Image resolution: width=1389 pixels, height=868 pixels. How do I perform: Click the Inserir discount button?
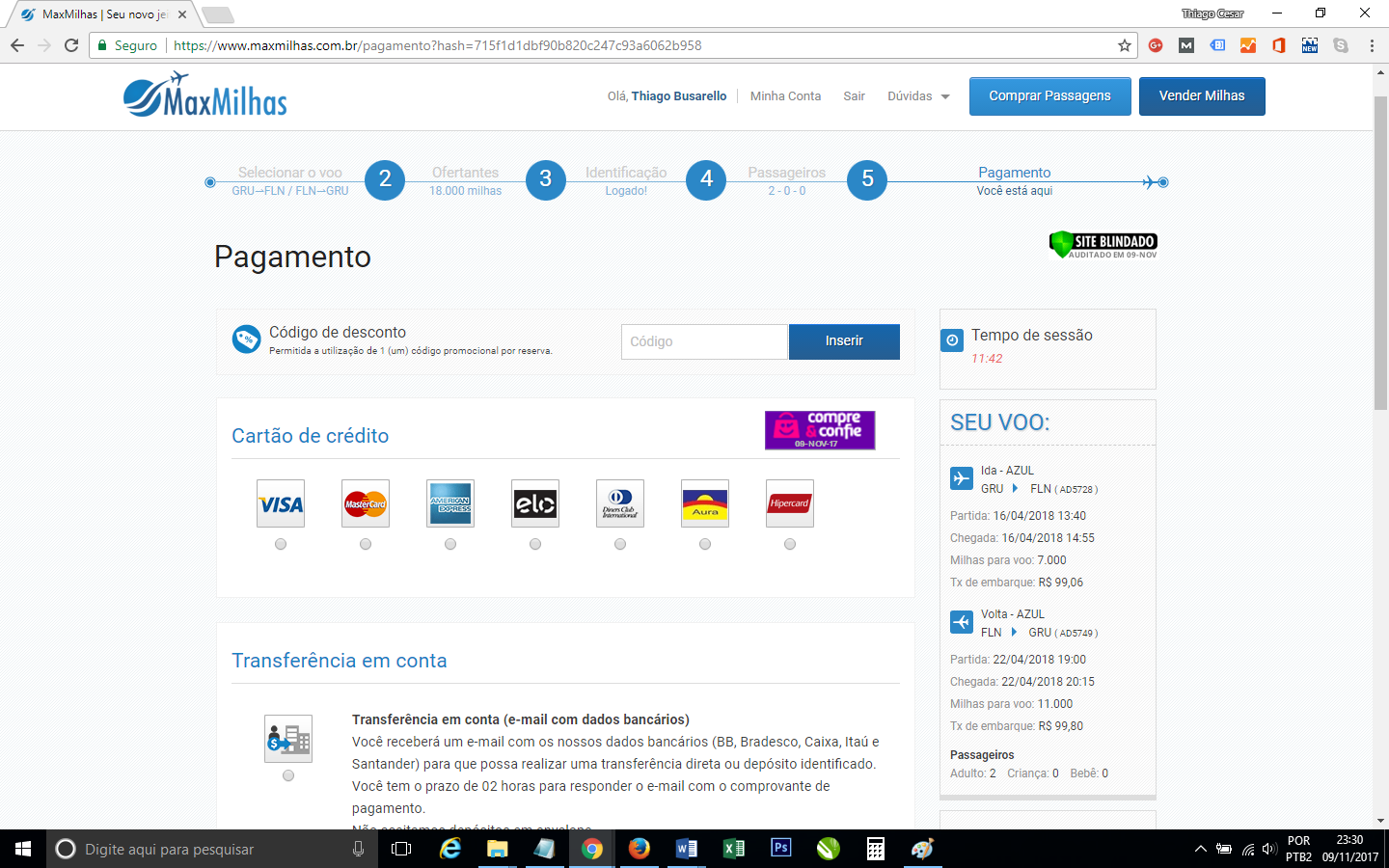(x=844, y=341)
